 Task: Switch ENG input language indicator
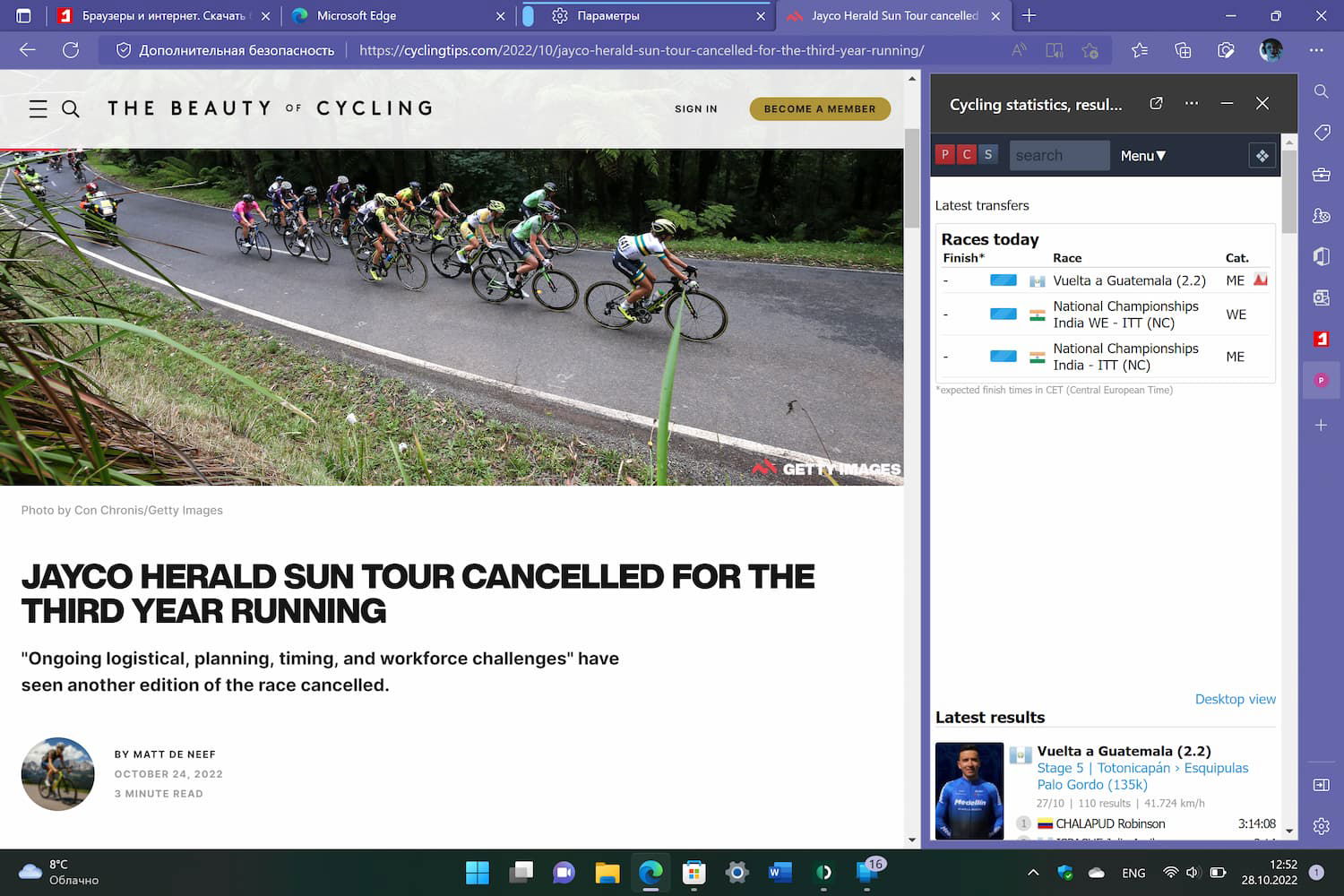tap(1133, 873)
